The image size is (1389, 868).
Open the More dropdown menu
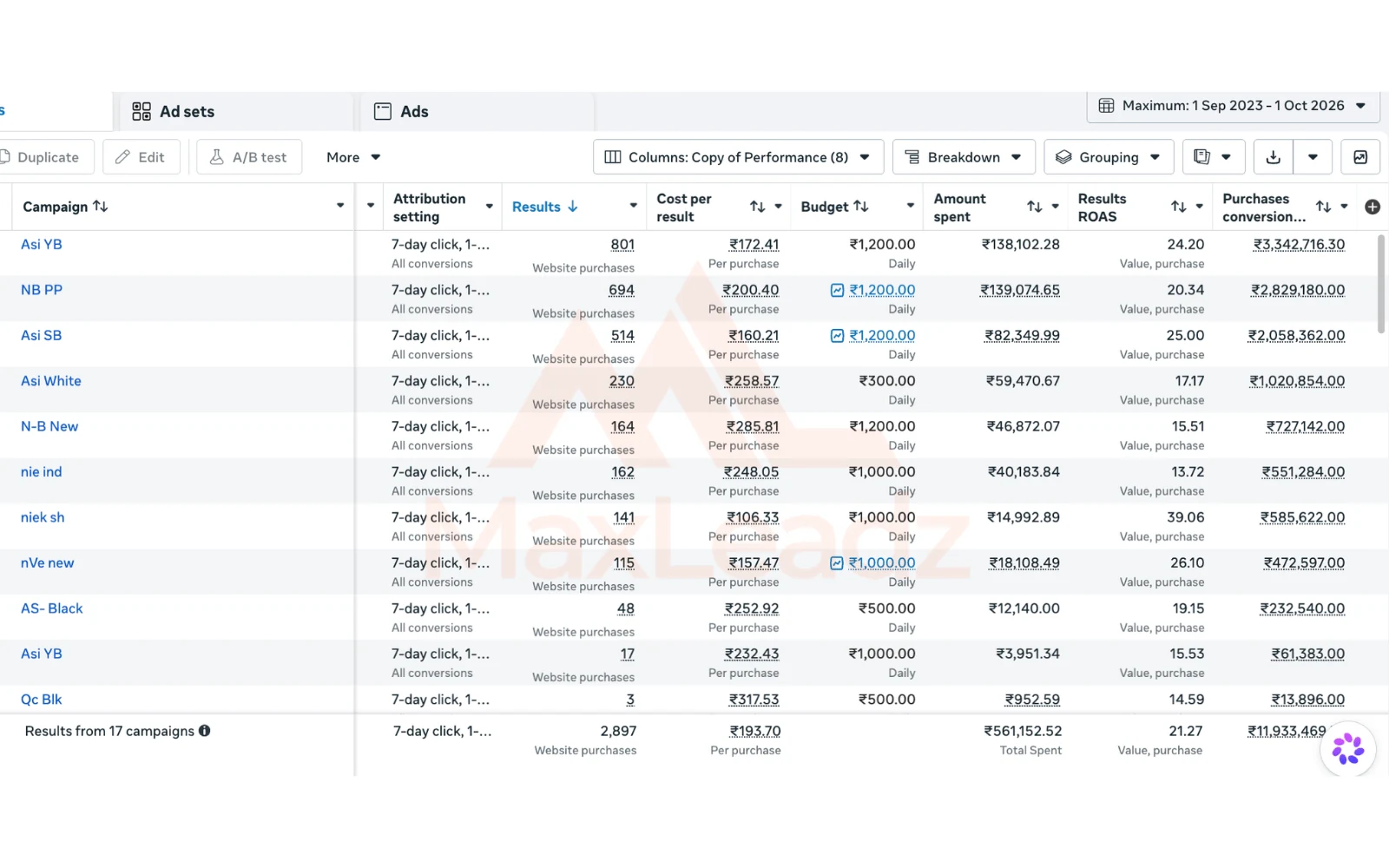click(x=353, y=157)
